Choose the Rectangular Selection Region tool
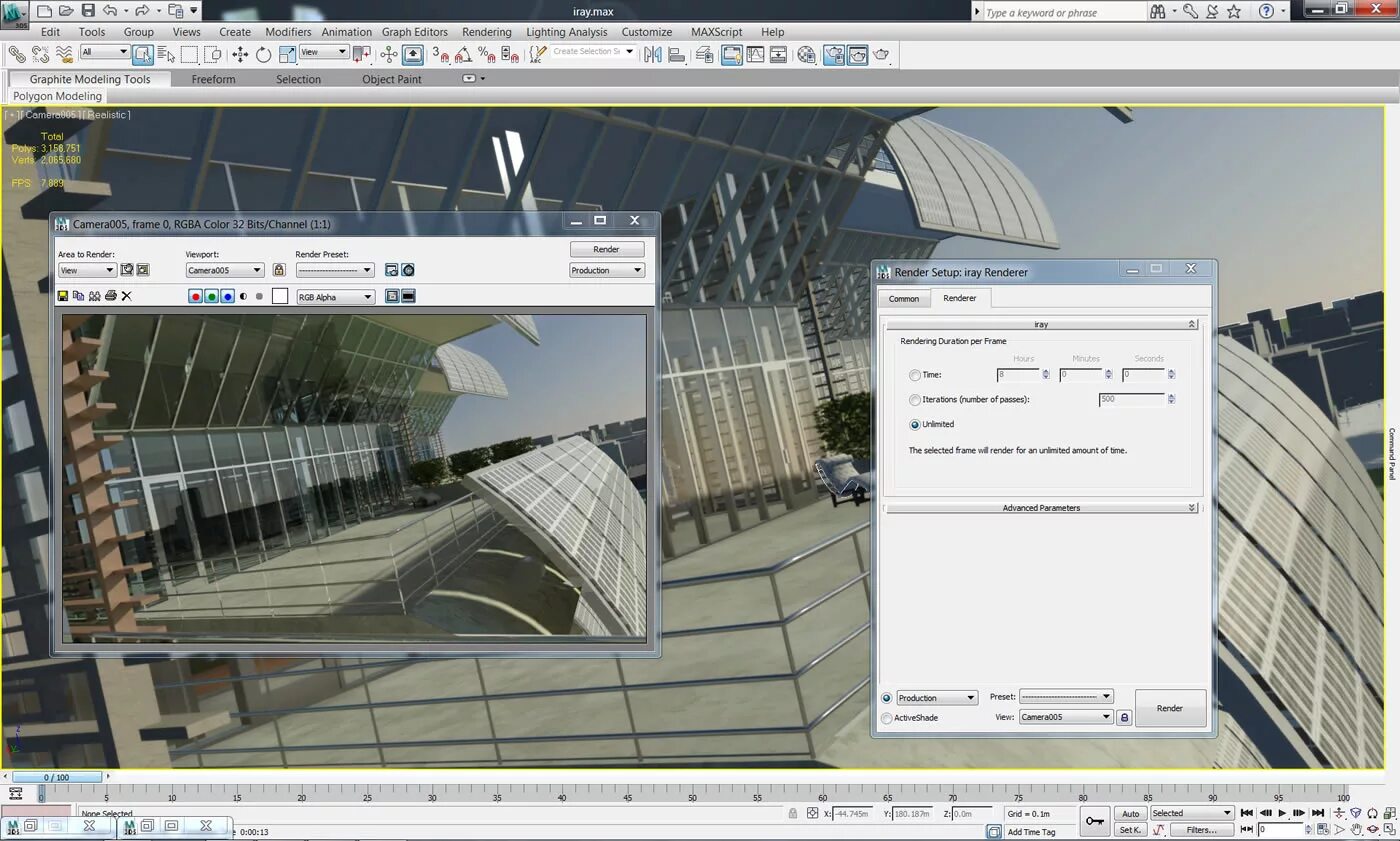Screen dimensions: 1400x841 point(189,54)
